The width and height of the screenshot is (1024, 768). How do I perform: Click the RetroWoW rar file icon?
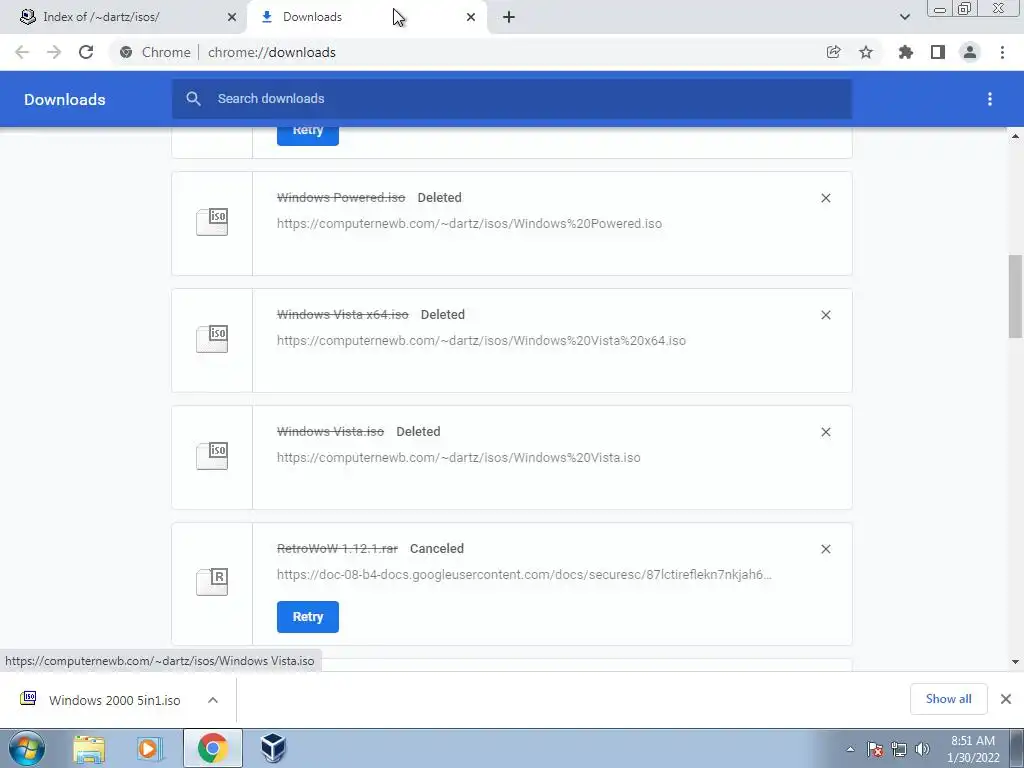click(x=212, y=581)
